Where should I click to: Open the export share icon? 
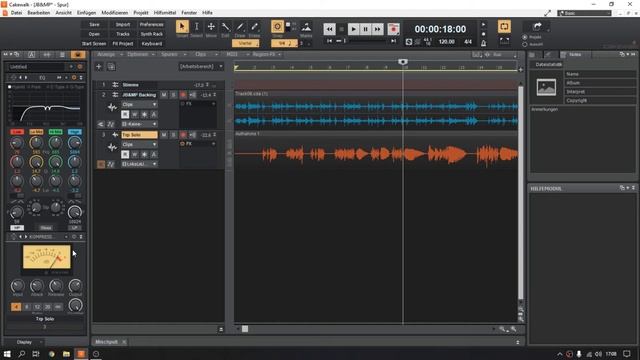click(x=537, y=27)
